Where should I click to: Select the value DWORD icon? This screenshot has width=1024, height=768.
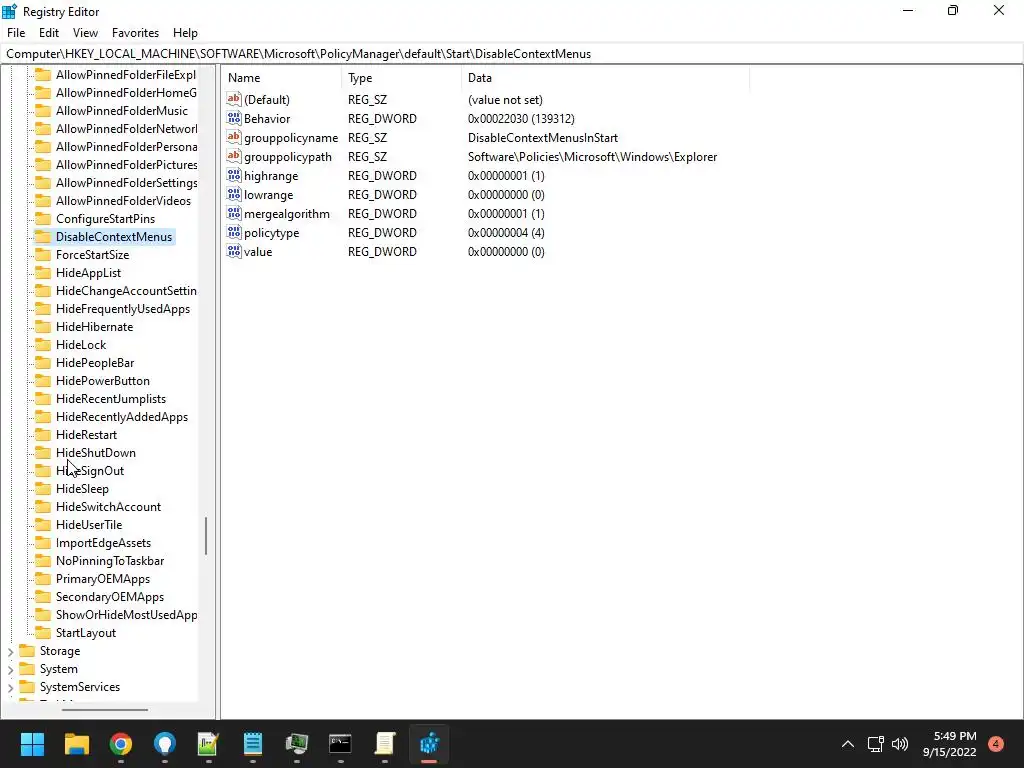[234, 251]
